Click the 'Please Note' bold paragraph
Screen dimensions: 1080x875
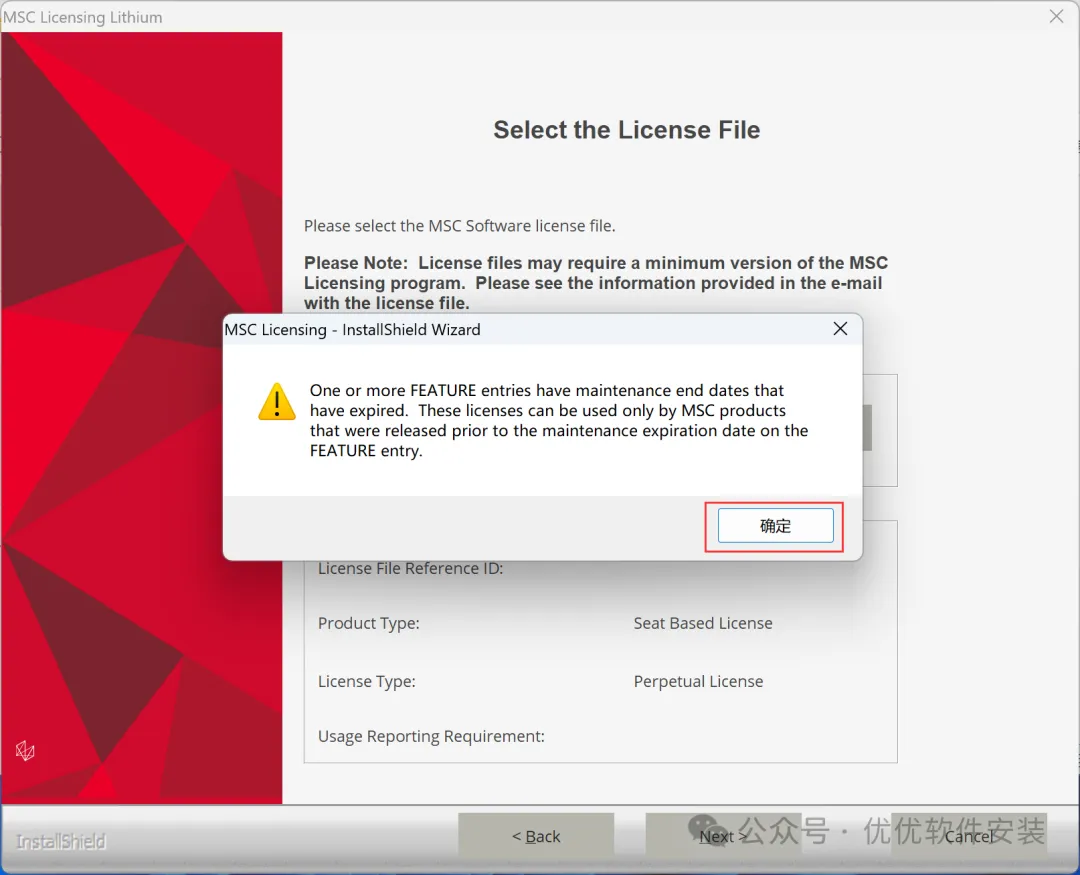tap(596, 282)
